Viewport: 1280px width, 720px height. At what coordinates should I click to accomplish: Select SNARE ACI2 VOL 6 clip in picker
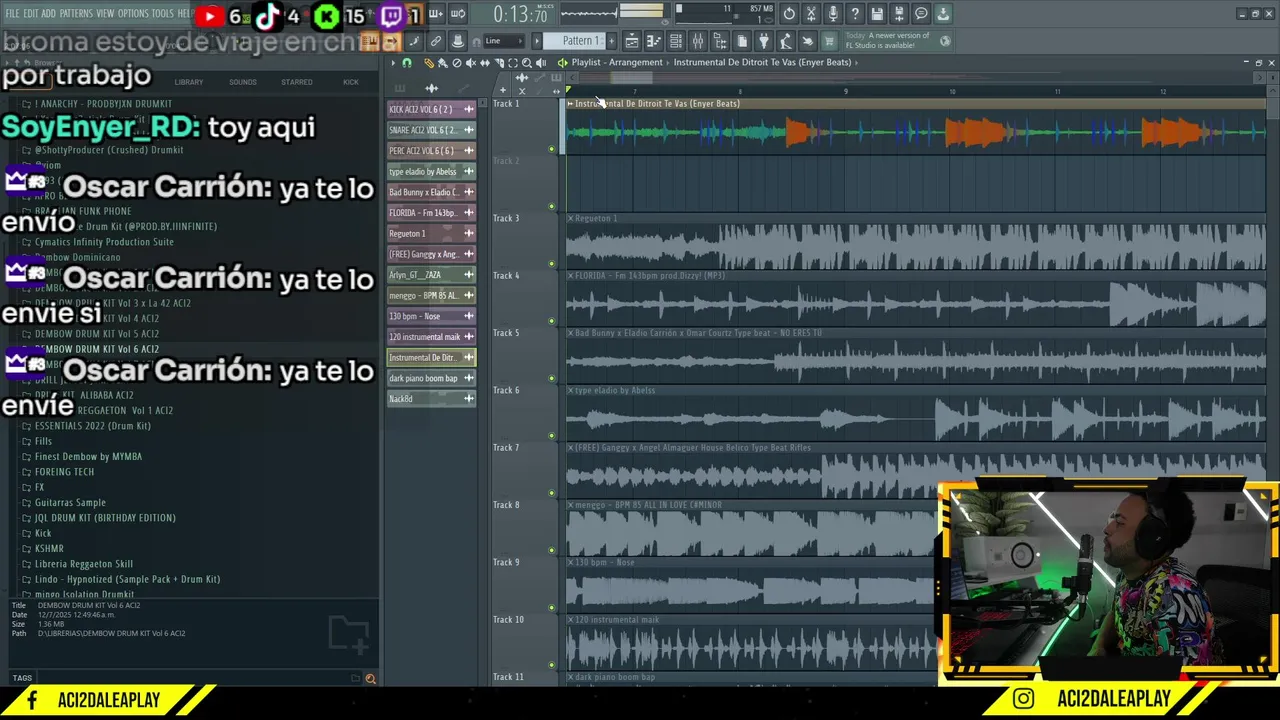pyautogui.click(x=431, y=130)
